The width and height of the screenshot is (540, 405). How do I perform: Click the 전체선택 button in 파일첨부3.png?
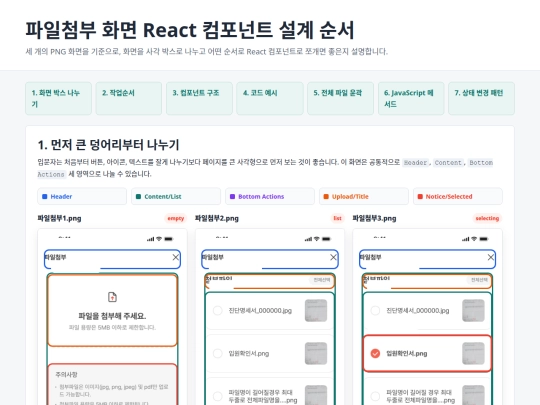click(x=479, y=280)
